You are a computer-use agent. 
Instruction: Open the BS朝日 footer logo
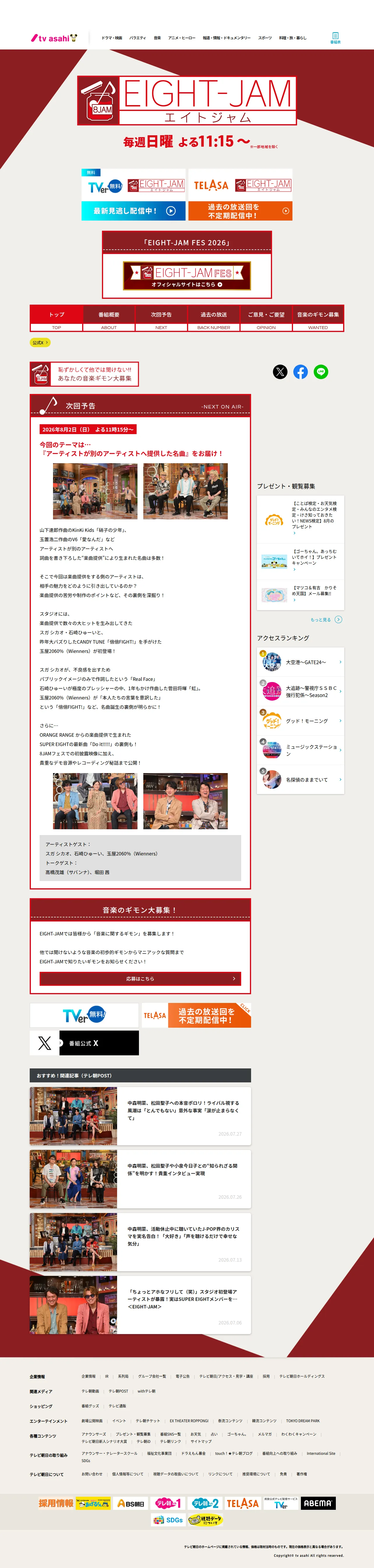tap(131, 1503)
